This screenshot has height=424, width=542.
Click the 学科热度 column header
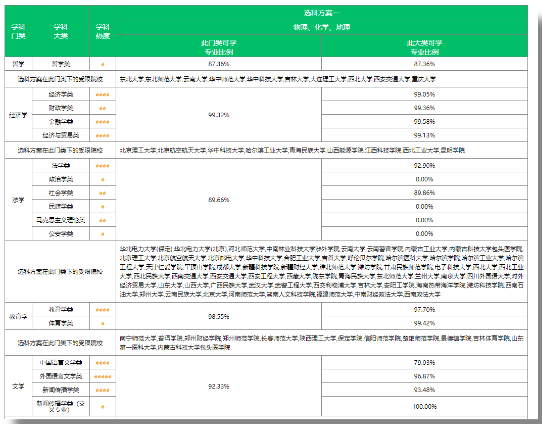[102, 31]
